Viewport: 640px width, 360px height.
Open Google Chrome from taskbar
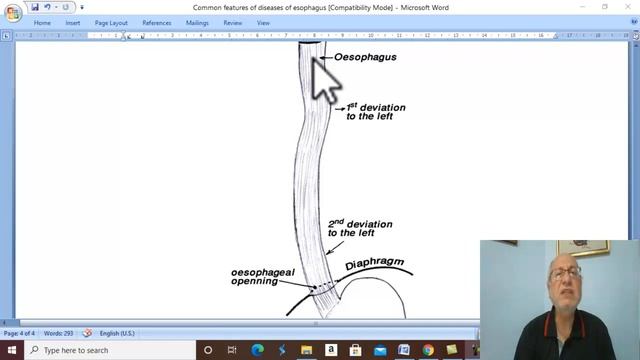point(428,350)
